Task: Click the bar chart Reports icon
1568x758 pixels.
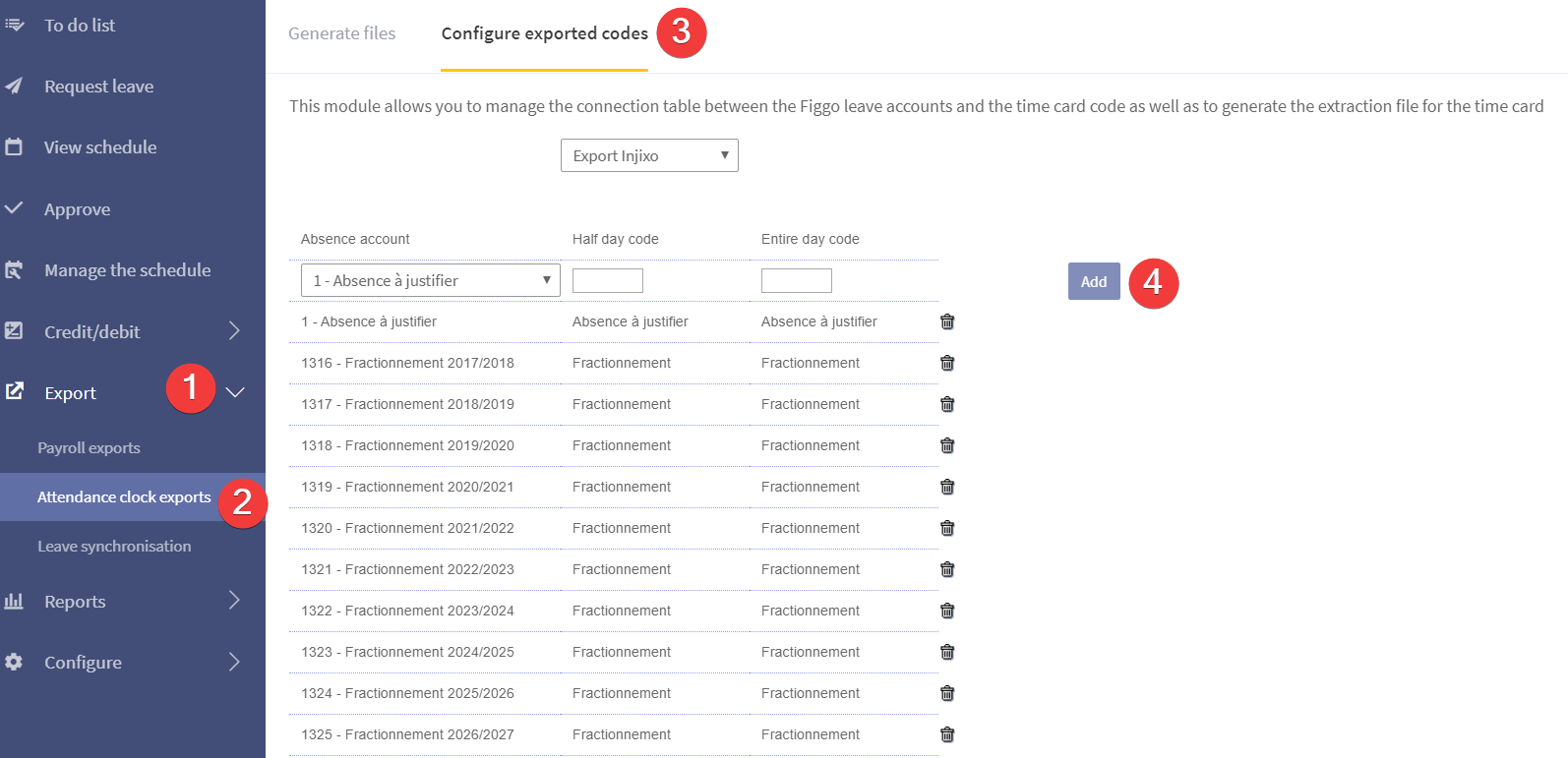Action: pyautogui.click(x=14, y=601)
